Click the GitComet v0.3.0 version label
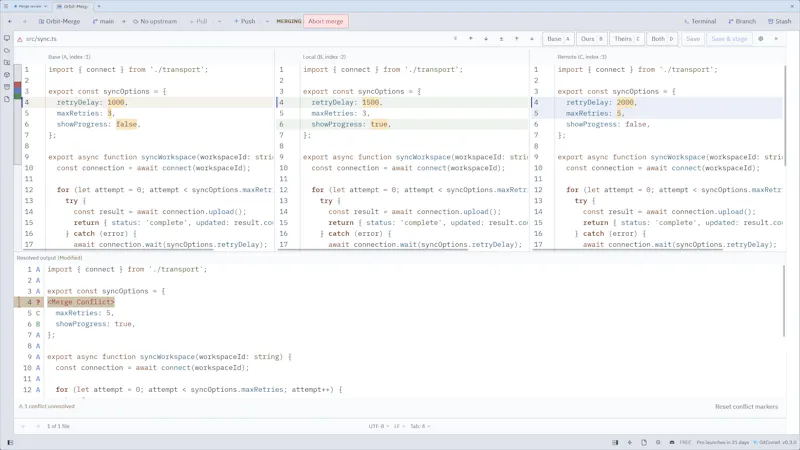 [774, 442]
